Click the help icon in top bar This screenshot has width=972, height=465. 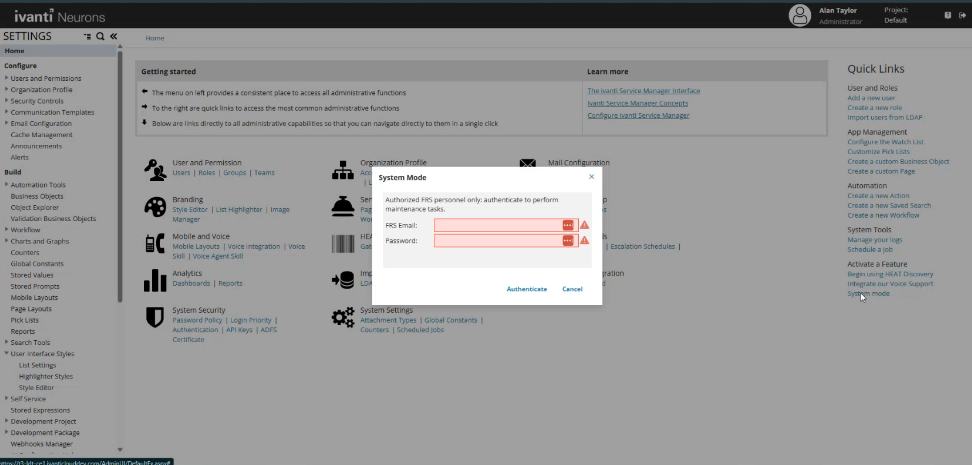[948, 15]
